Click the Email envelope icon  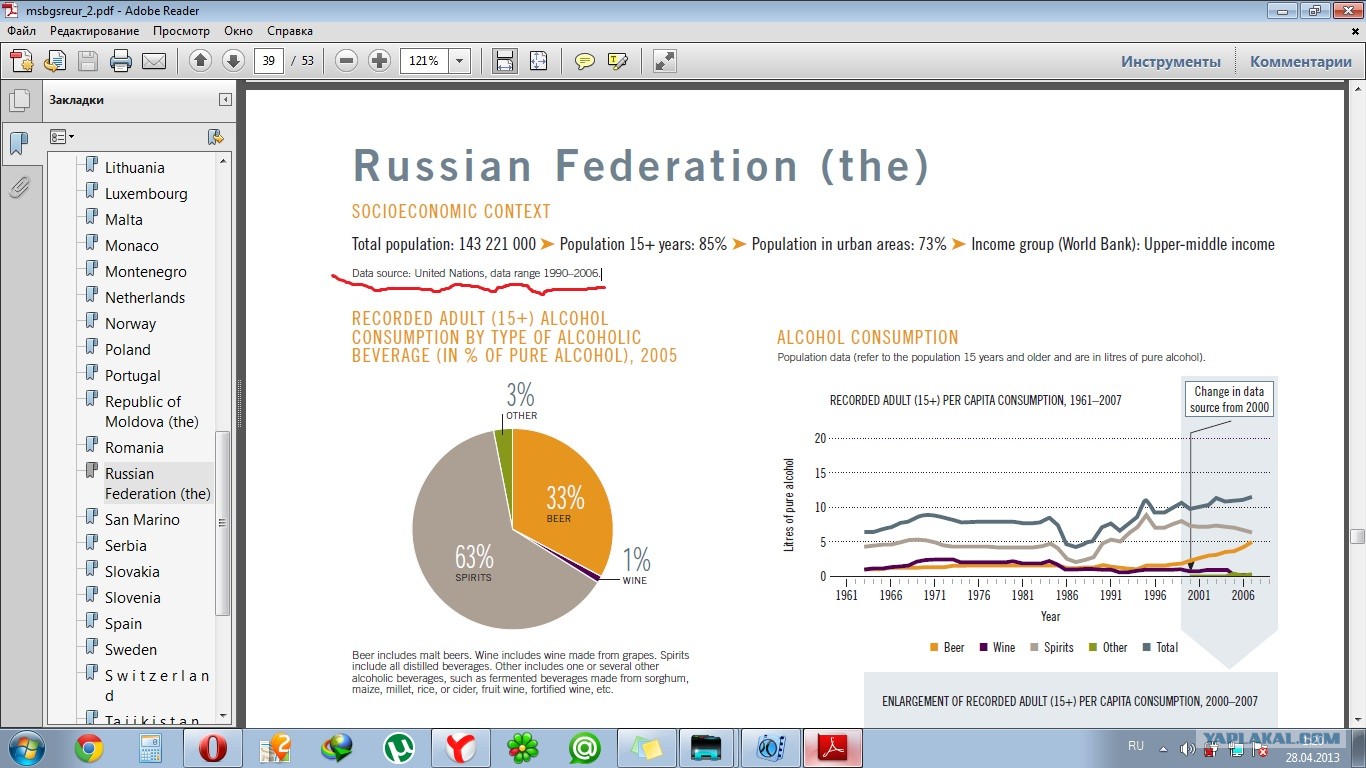coord(154,61)
